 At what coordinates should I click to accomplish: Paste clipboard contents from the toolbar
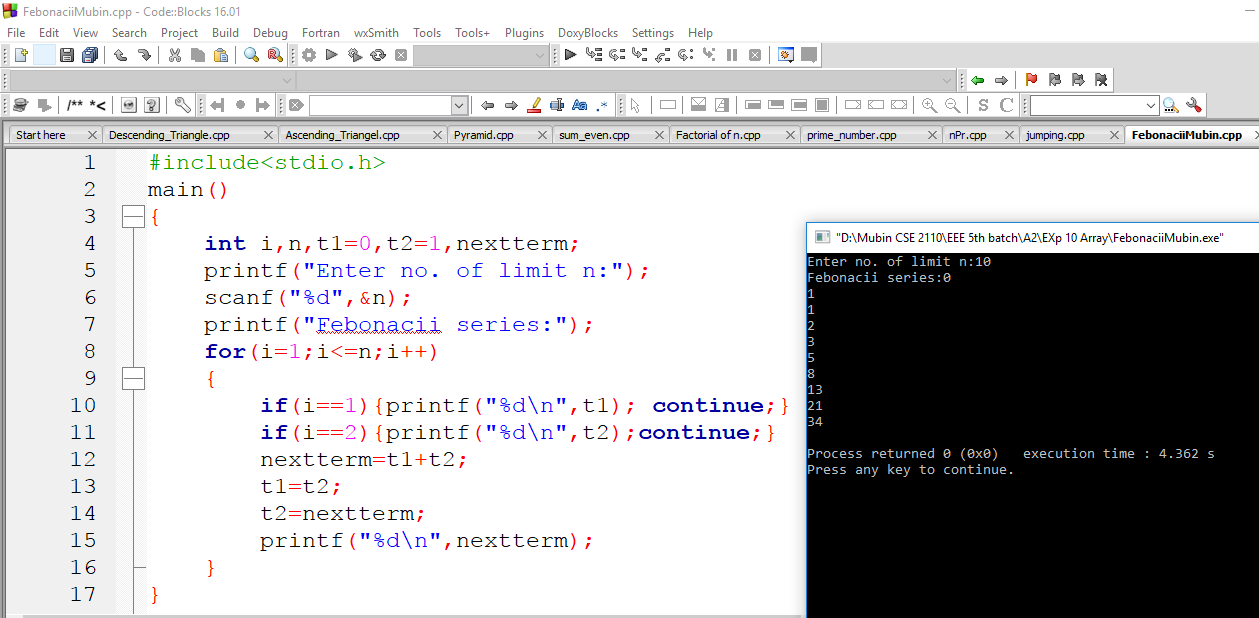click(x=220, y=56)
